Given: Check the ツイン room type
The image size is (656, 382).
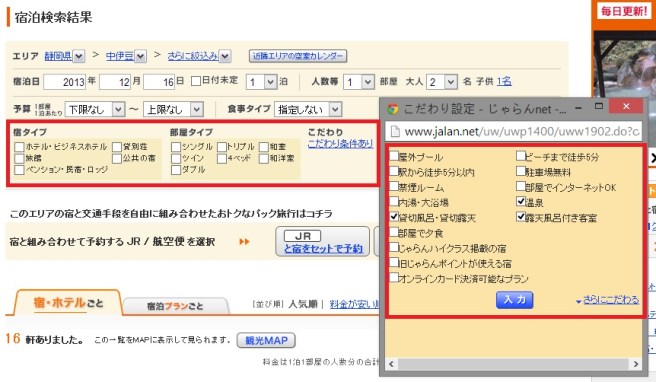Looking at the screenshot, I should (x=176, y=158).
